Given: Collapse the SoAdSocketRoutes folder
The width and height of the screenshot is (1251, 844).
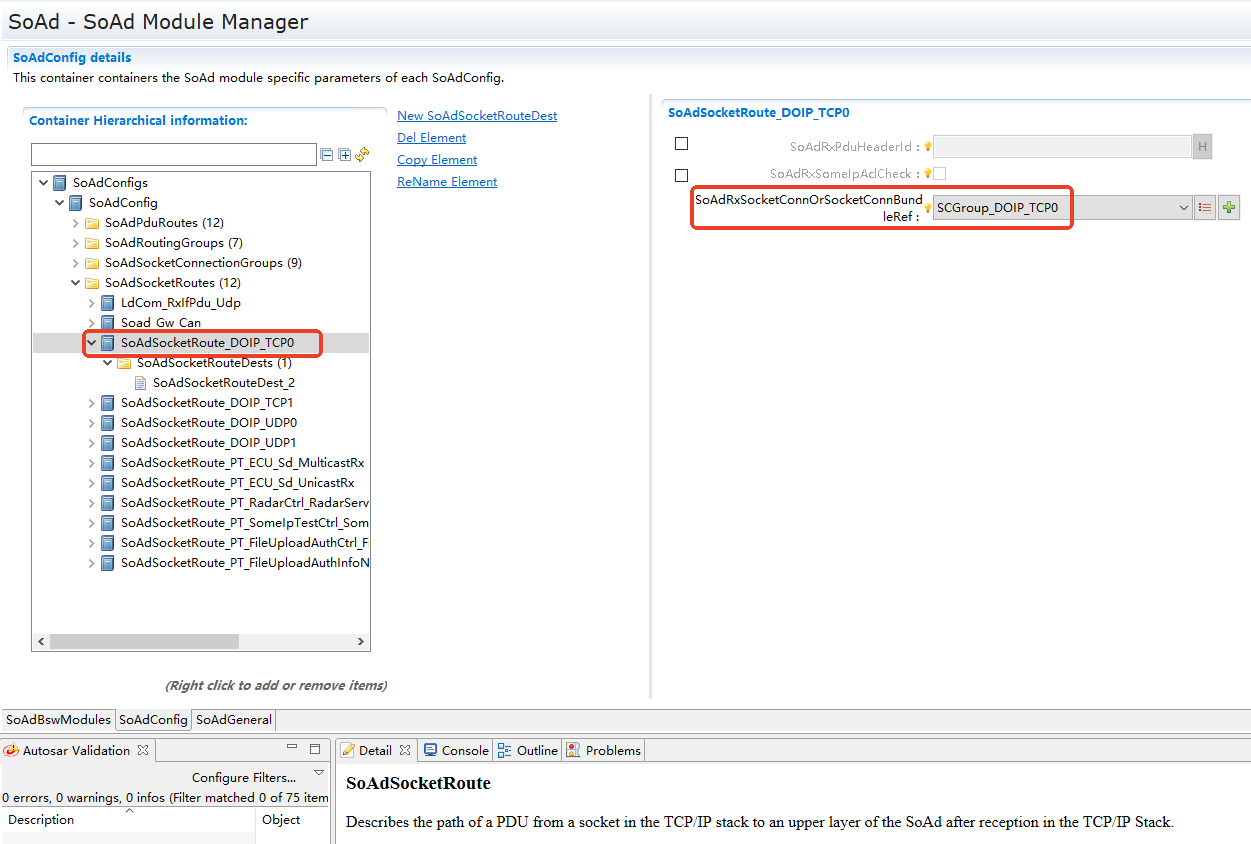Looking at the screenshot, I should click(76, 283).
